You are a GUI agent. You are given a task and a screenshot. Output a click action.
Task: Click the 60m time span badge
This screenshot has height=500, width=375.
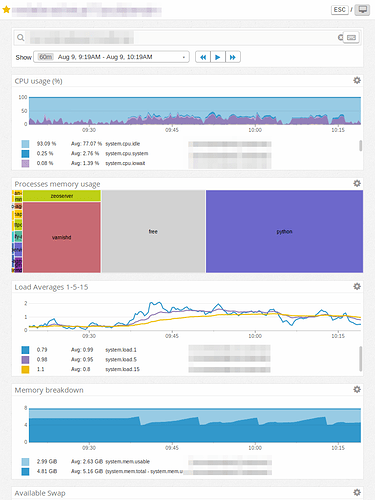click(46, 57)
